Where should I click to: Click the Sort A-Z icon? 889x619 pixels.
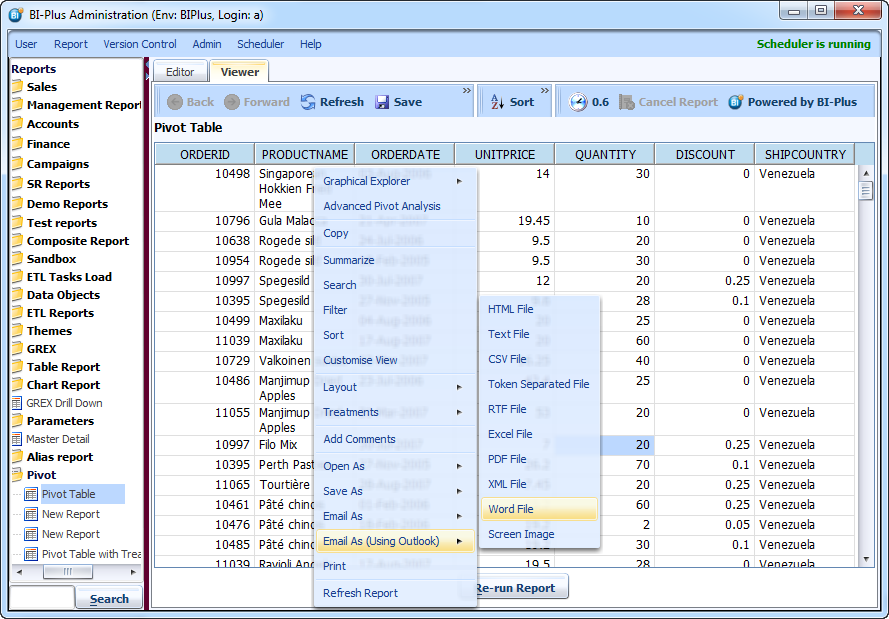pos(497,102)
